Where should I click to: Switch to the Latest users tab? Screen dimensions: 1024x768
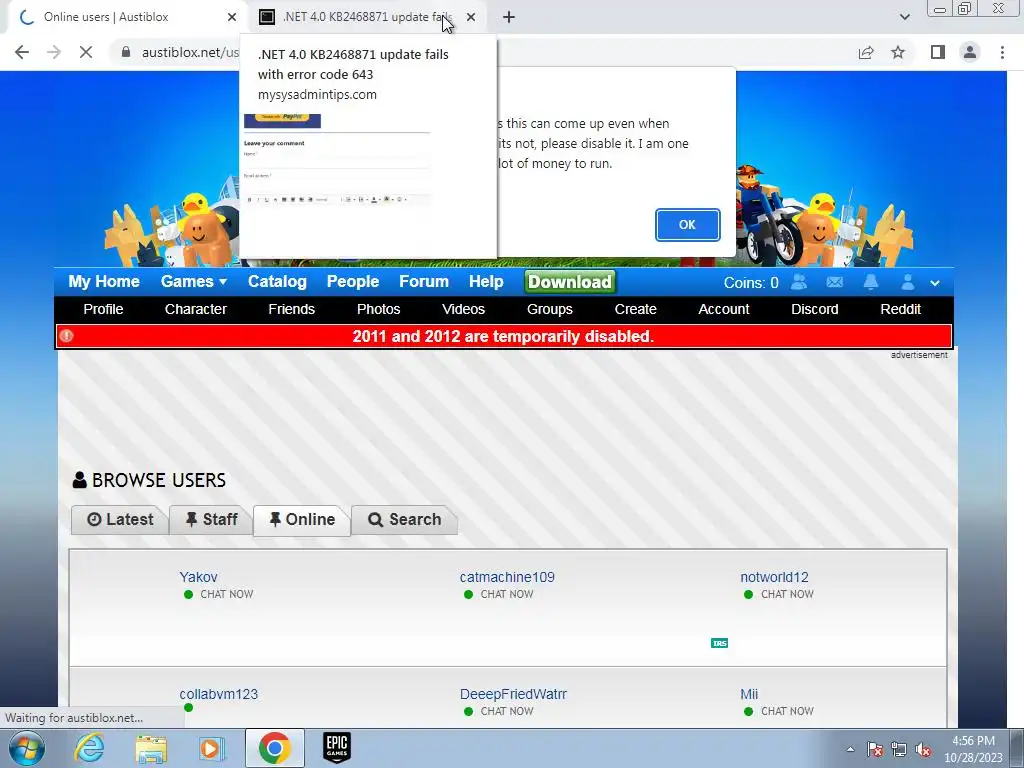(120, 520)
